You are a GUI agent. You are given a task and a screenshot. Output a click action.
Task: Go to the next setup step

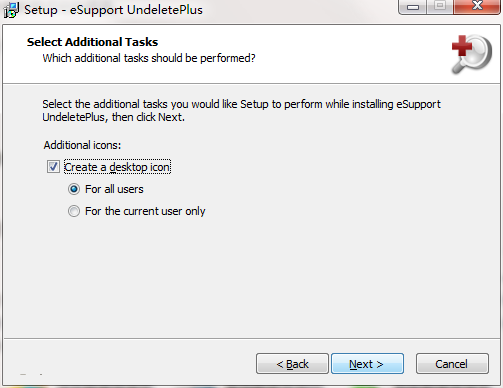(367, 364)
